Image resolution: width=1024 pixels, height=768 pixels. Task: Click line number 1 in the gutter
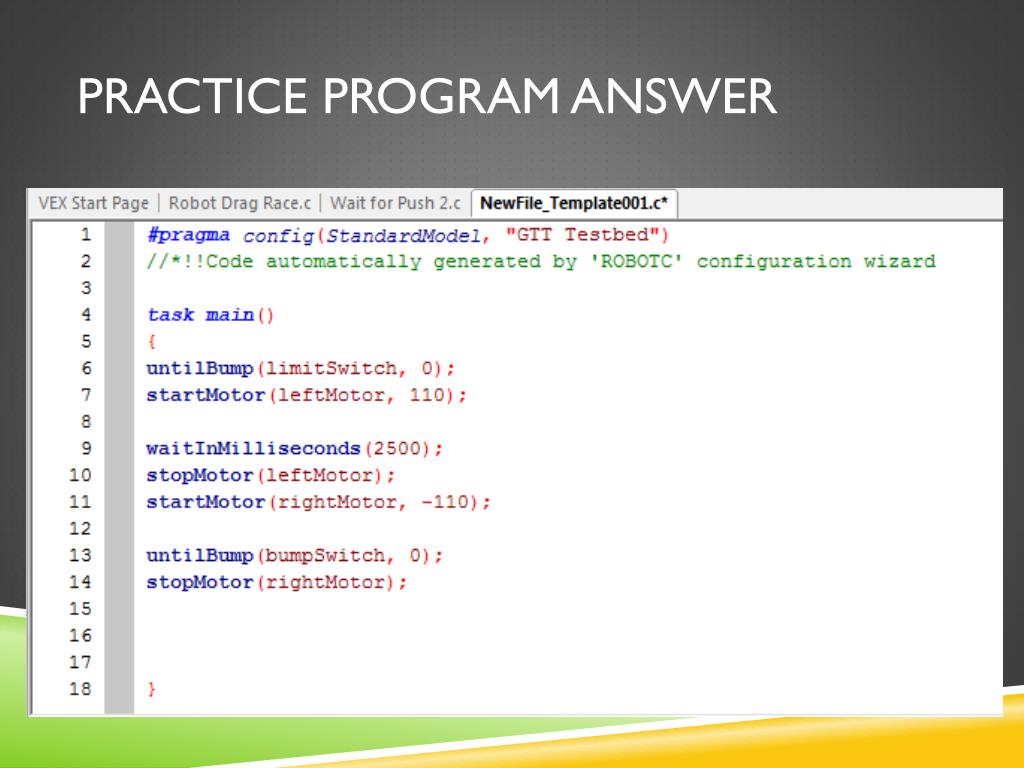coord(86,235)
